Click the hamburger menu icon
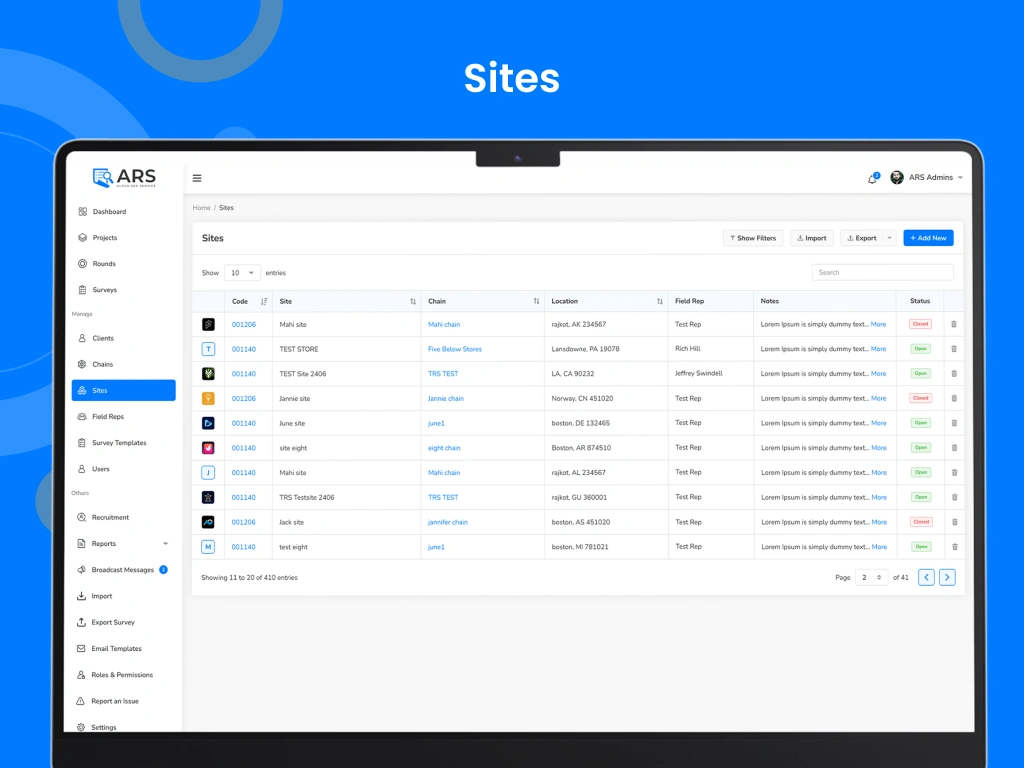 click(197, 178)
